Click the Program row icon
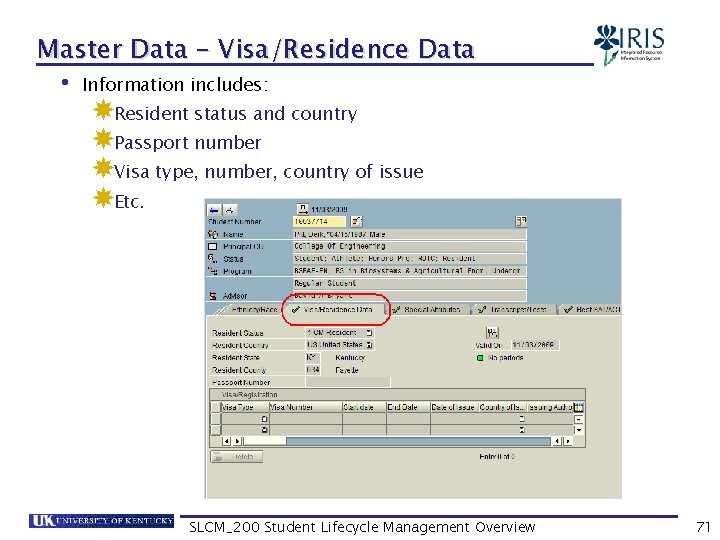 click(213, 271)
